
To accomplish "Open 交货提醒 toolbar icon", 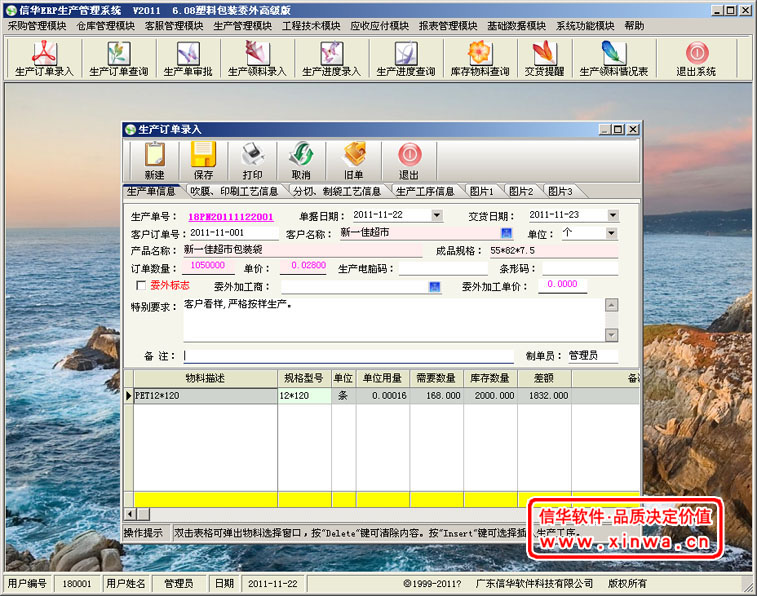I will coord(545,59).
